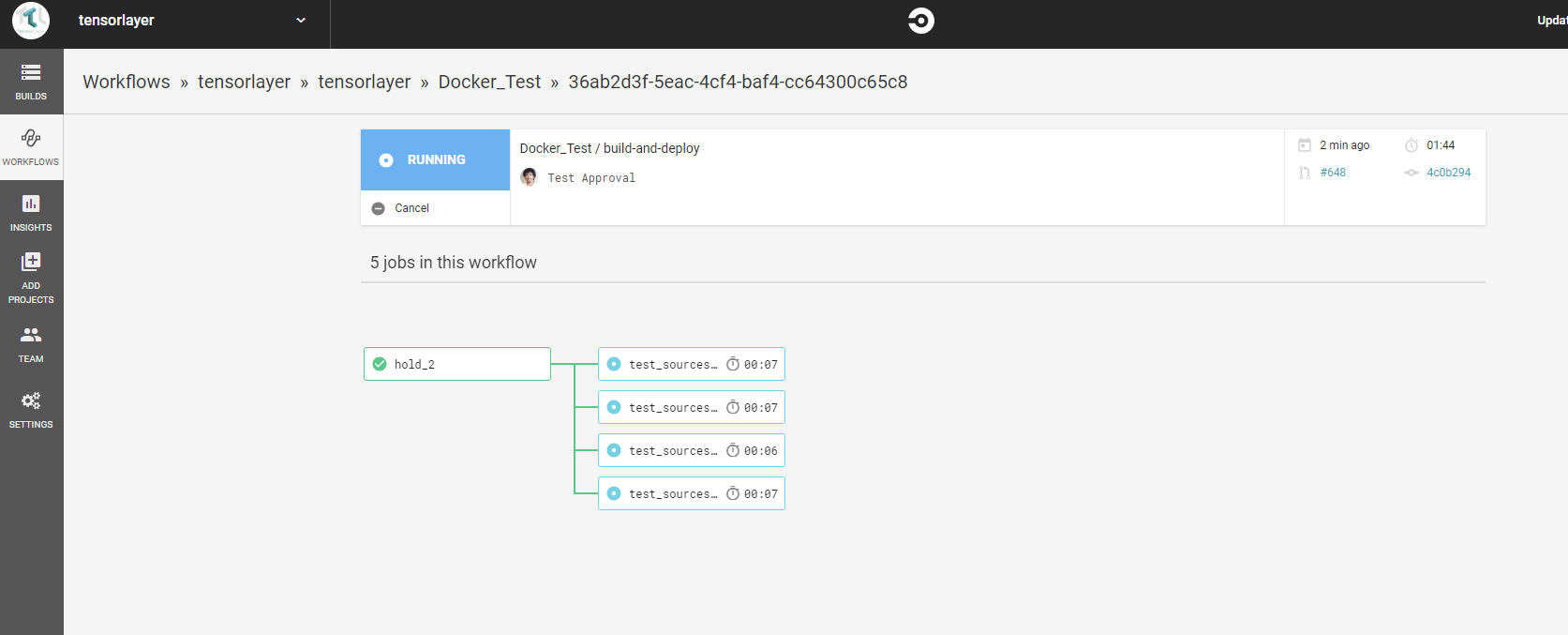This screenshot has height=635, width=1568.
Task: Click running icon of third test_sources job
Action: coord(614,450)
